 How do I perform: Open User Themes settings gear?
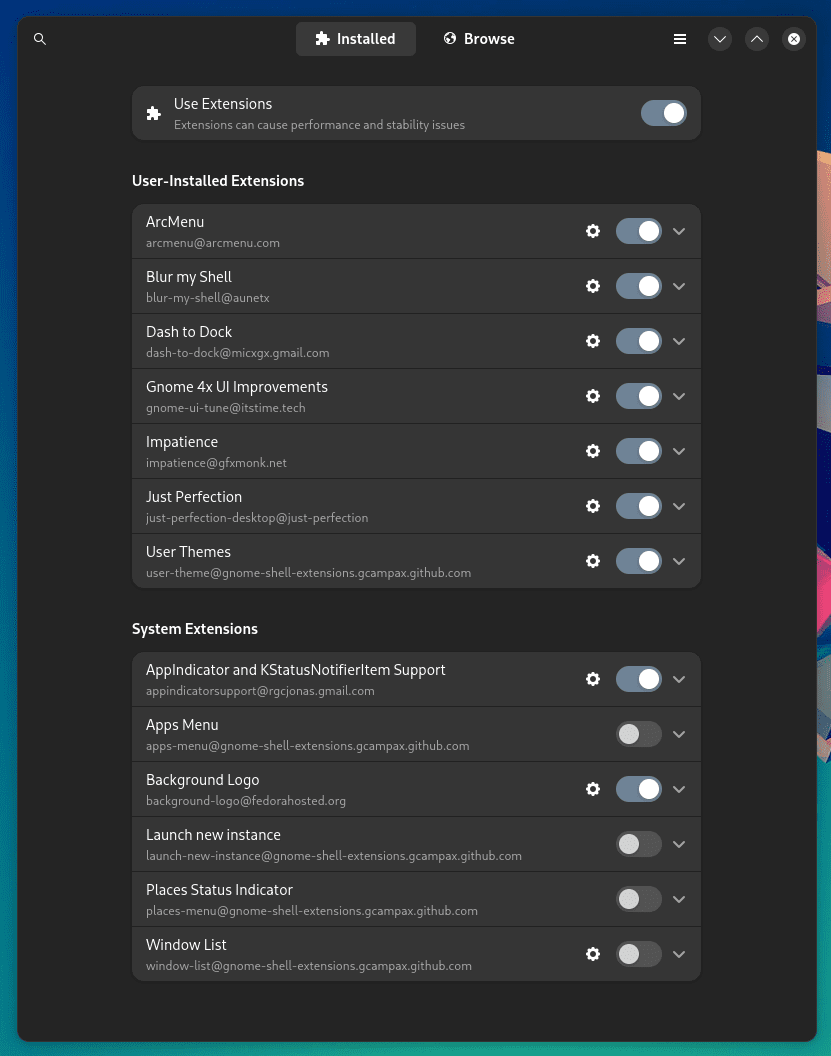coord(593,561)
